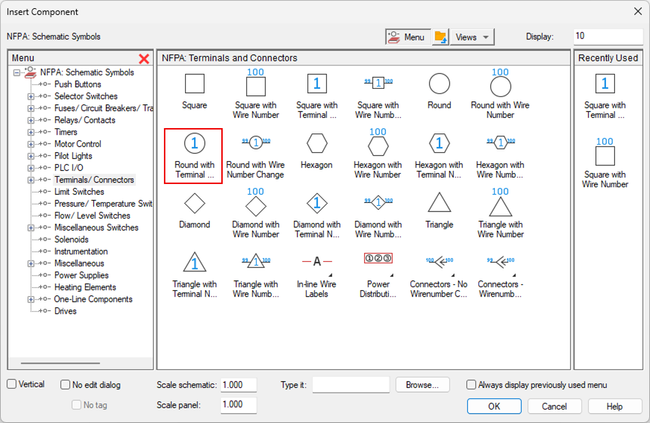This screenshot has height=423, width=650.
Task: Click the Scale panel field
Action: (238, 405)
